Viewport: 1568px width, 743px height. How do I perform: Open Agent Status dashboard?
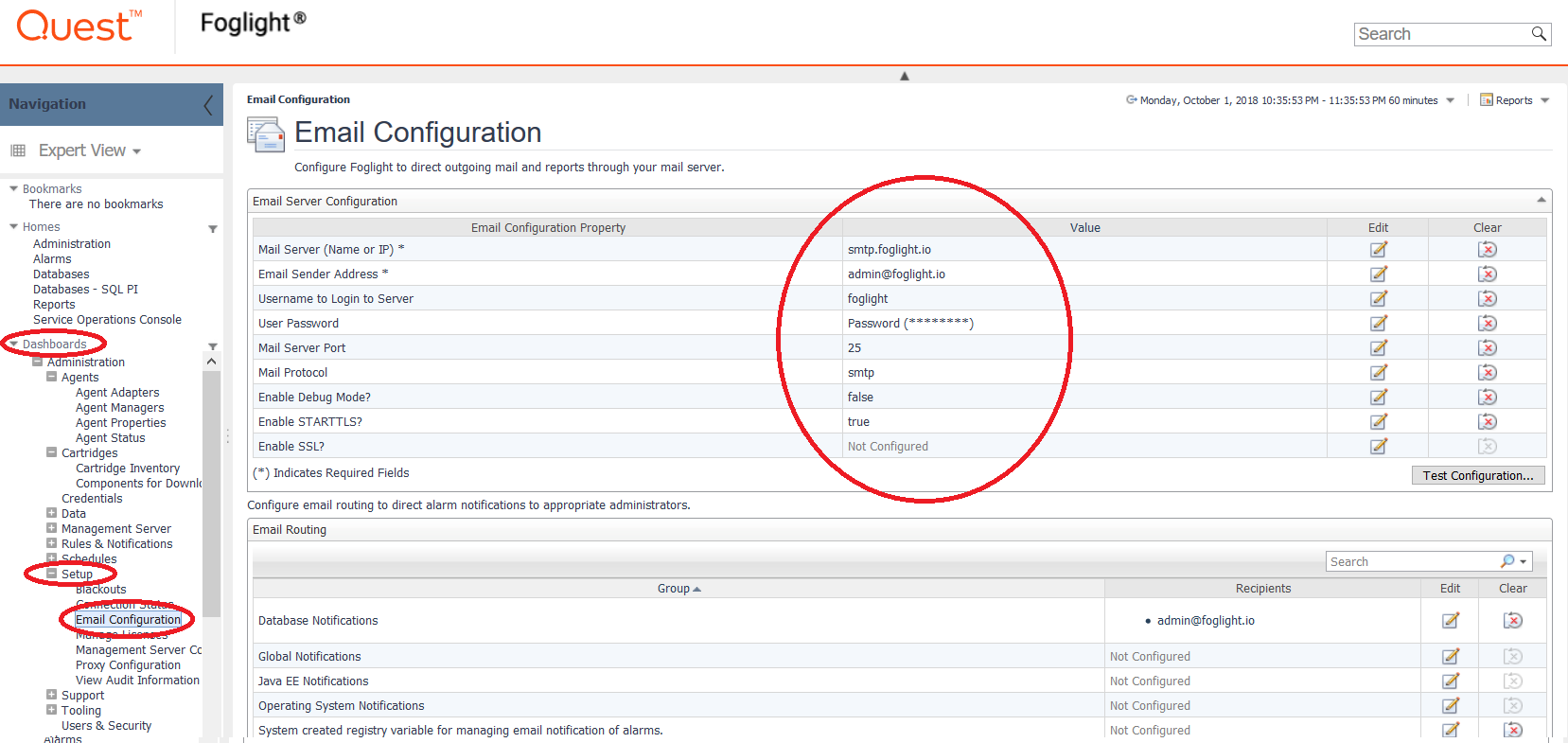point(110,437)
